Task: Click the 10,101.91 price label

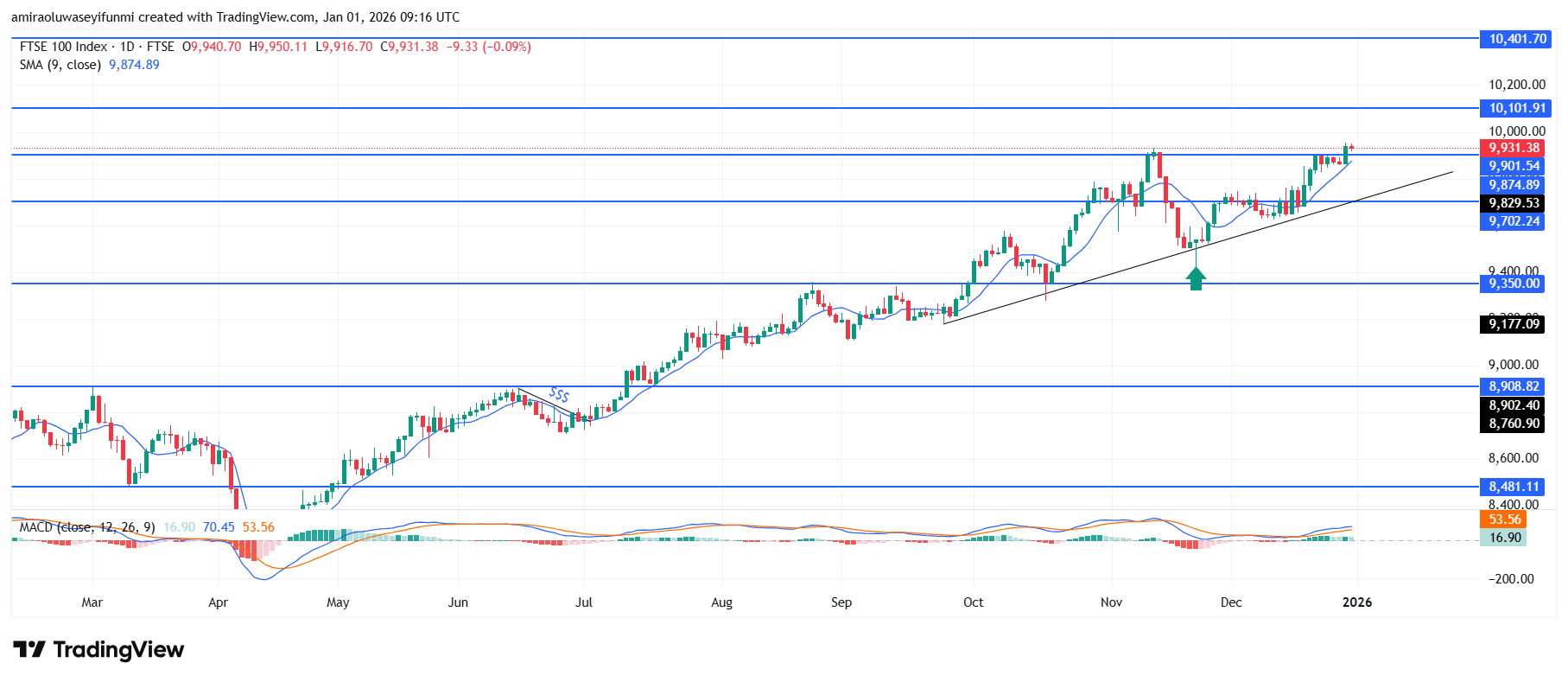Action: tap(1517, 108)
